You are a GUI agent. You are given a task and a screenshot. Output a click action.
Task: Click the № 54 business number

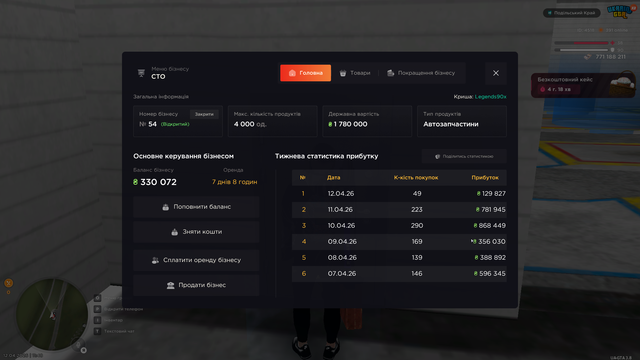tap(148, 124)
